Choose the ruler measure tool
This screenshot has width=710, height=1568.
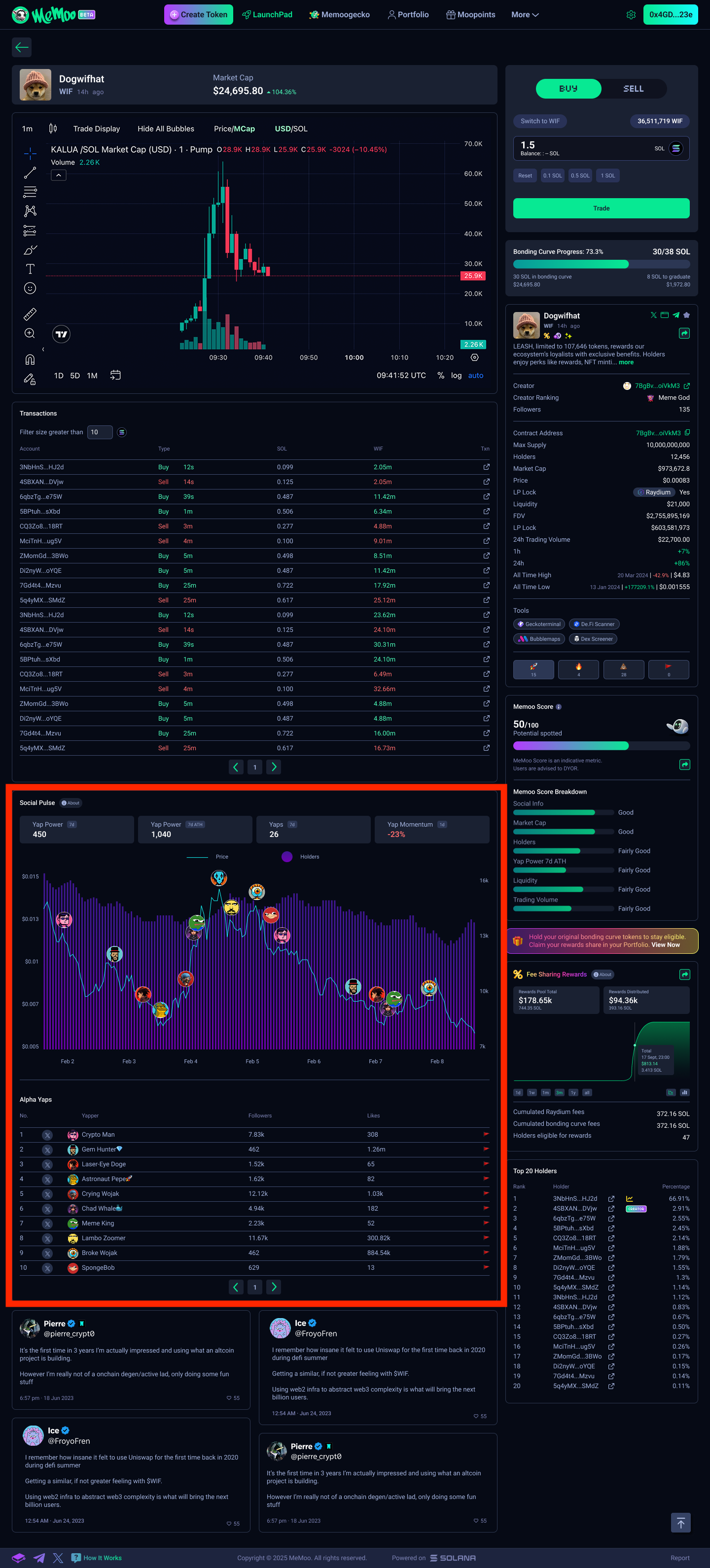click(30, 314)
